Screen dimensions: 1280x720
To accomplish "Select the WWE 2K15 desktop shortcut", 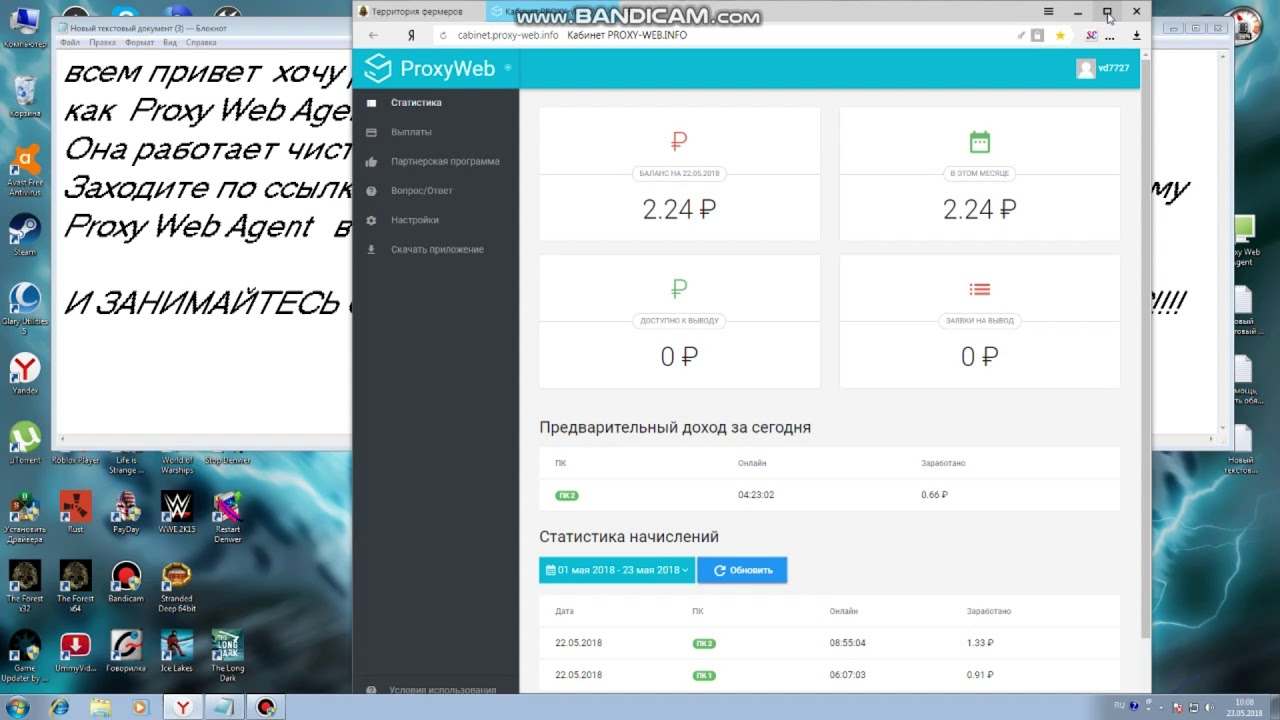I will (x=176, y=512).
